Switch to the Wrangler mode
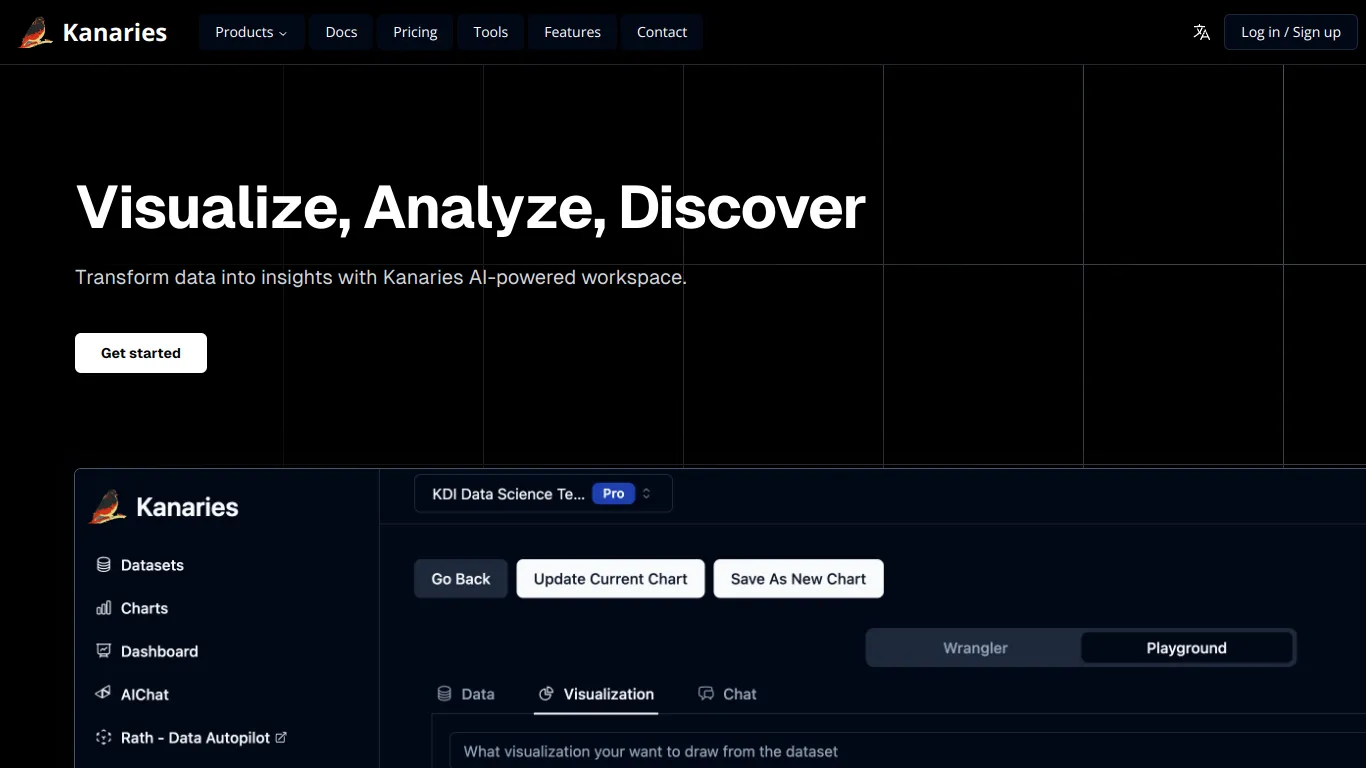This screenshot has height=768, width=1366. point(975,648)
